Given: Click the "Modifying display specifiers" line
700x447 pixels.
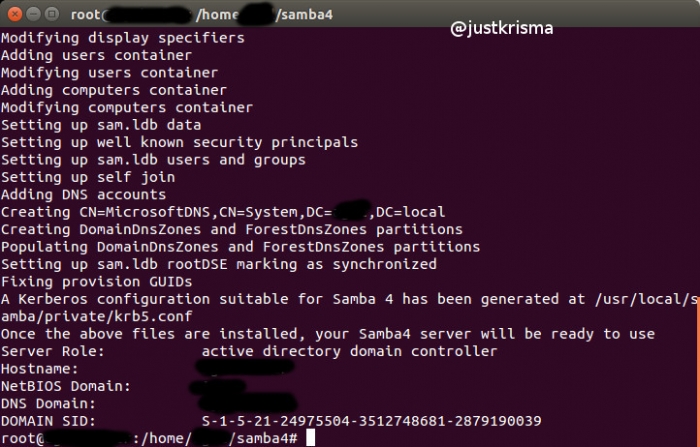Looking at the screenshot, I should [122, 38].
